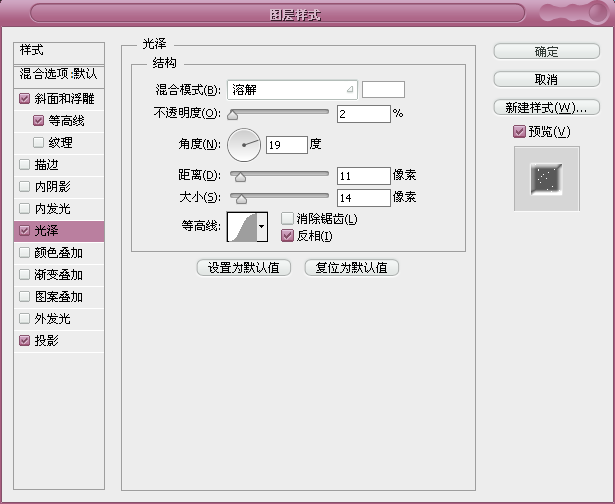
Task: Enable the 图案叠加 checkbox
Action: [24, 296]
